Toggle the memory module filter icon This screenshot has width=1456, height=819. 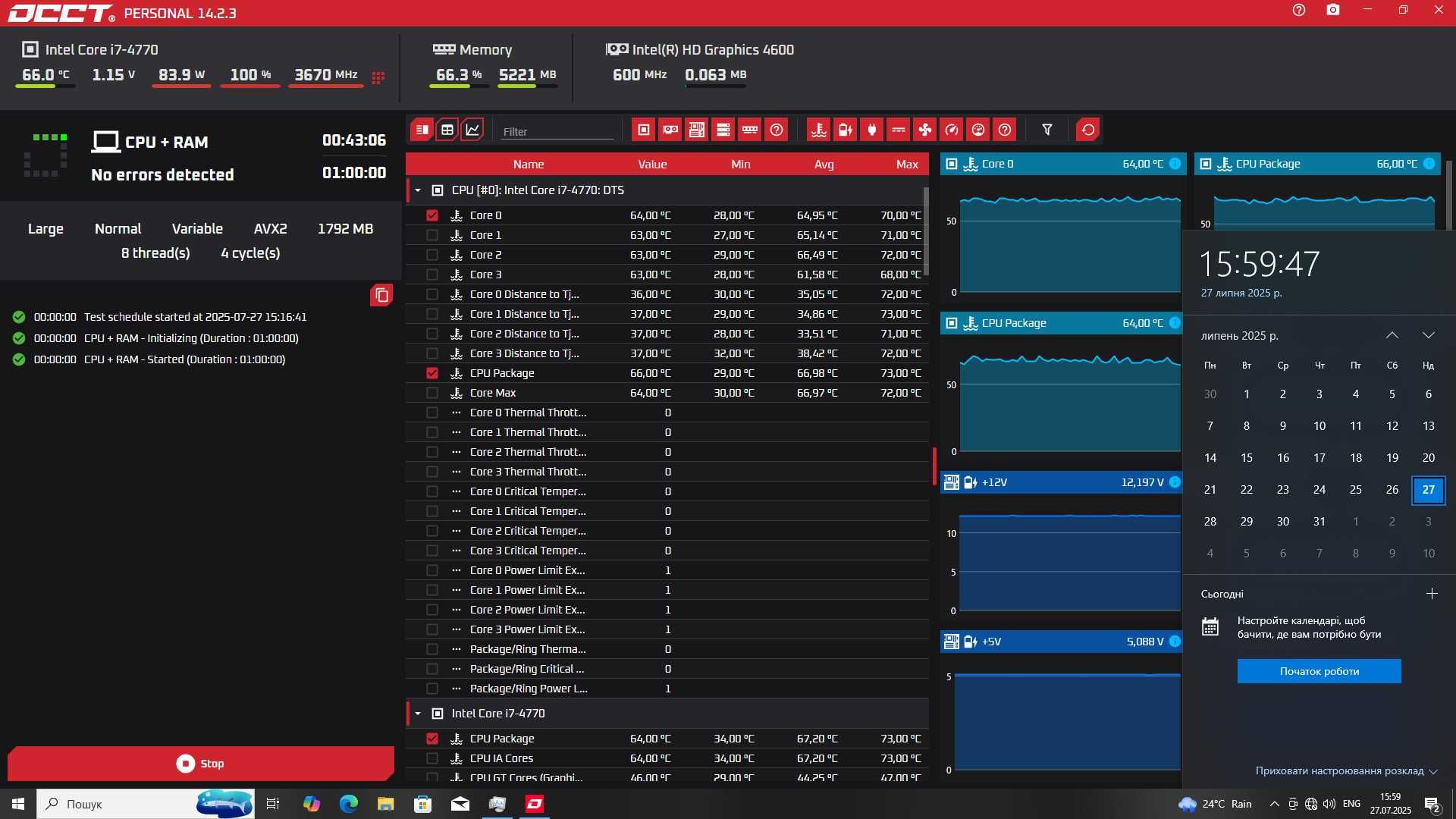[x=750, y=130]
